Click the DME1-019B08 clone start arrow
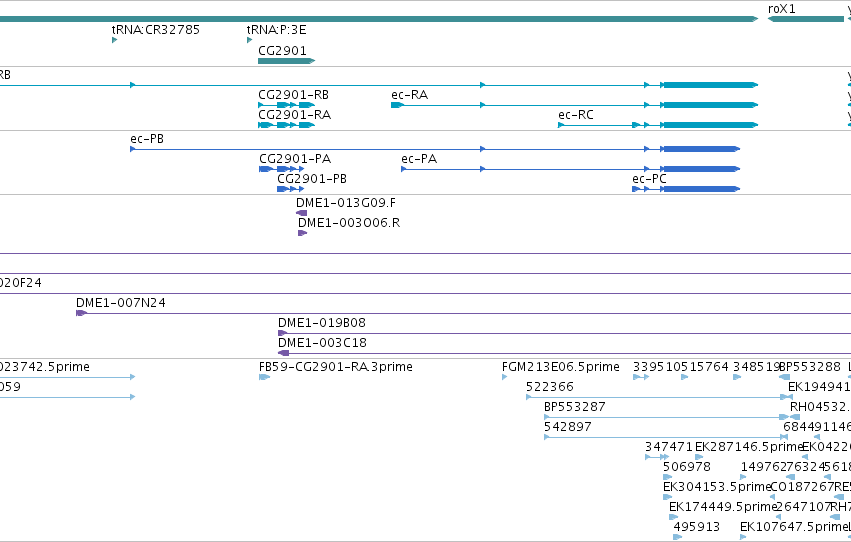Viewport: 851px width, 542px height. (x=283, y=333)
